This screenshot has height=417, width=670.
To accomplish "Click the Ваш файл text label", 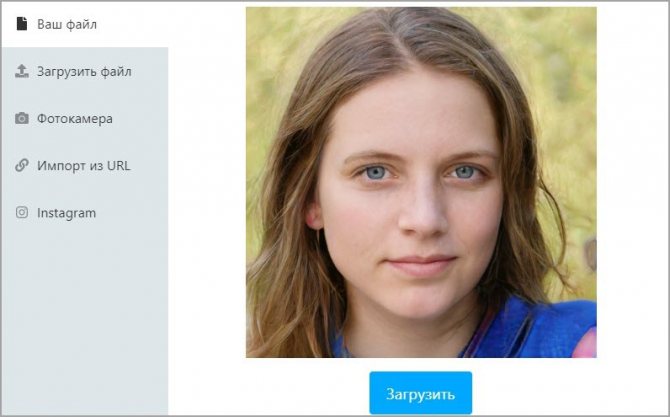I will tap(67, 24).
